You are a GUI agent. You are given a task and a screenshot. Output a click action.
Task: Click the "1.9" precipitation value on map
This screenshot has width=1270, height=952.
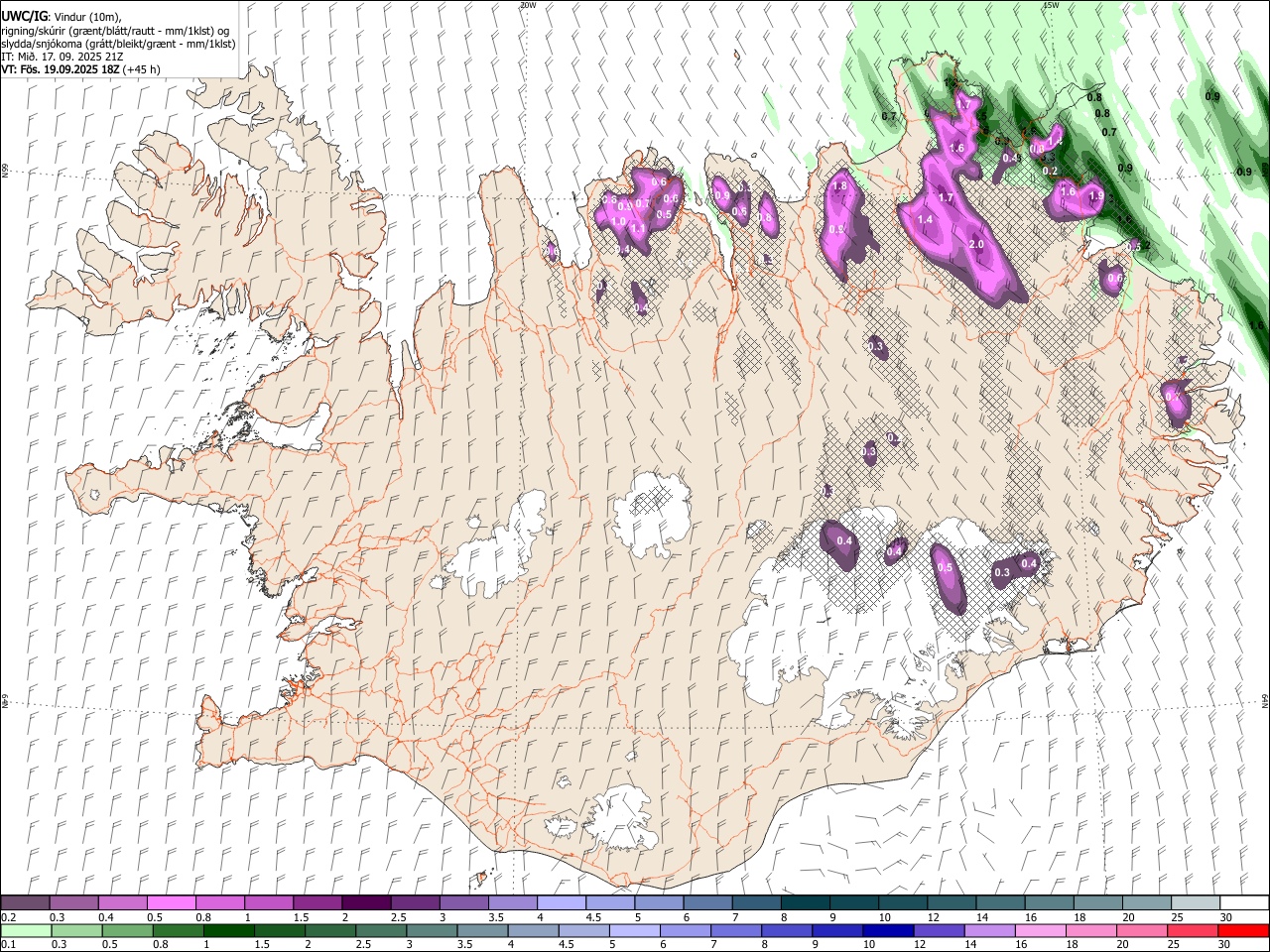point(1095,196)
